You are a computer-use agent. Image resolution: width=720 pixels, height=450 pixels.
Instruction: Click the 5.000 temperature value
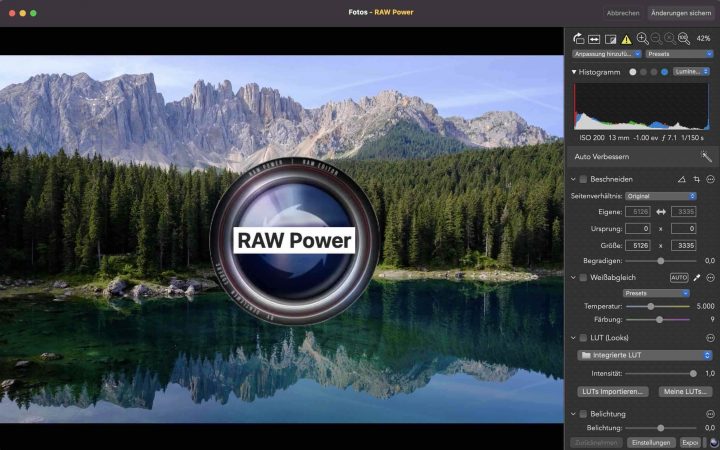pos(705,306)
